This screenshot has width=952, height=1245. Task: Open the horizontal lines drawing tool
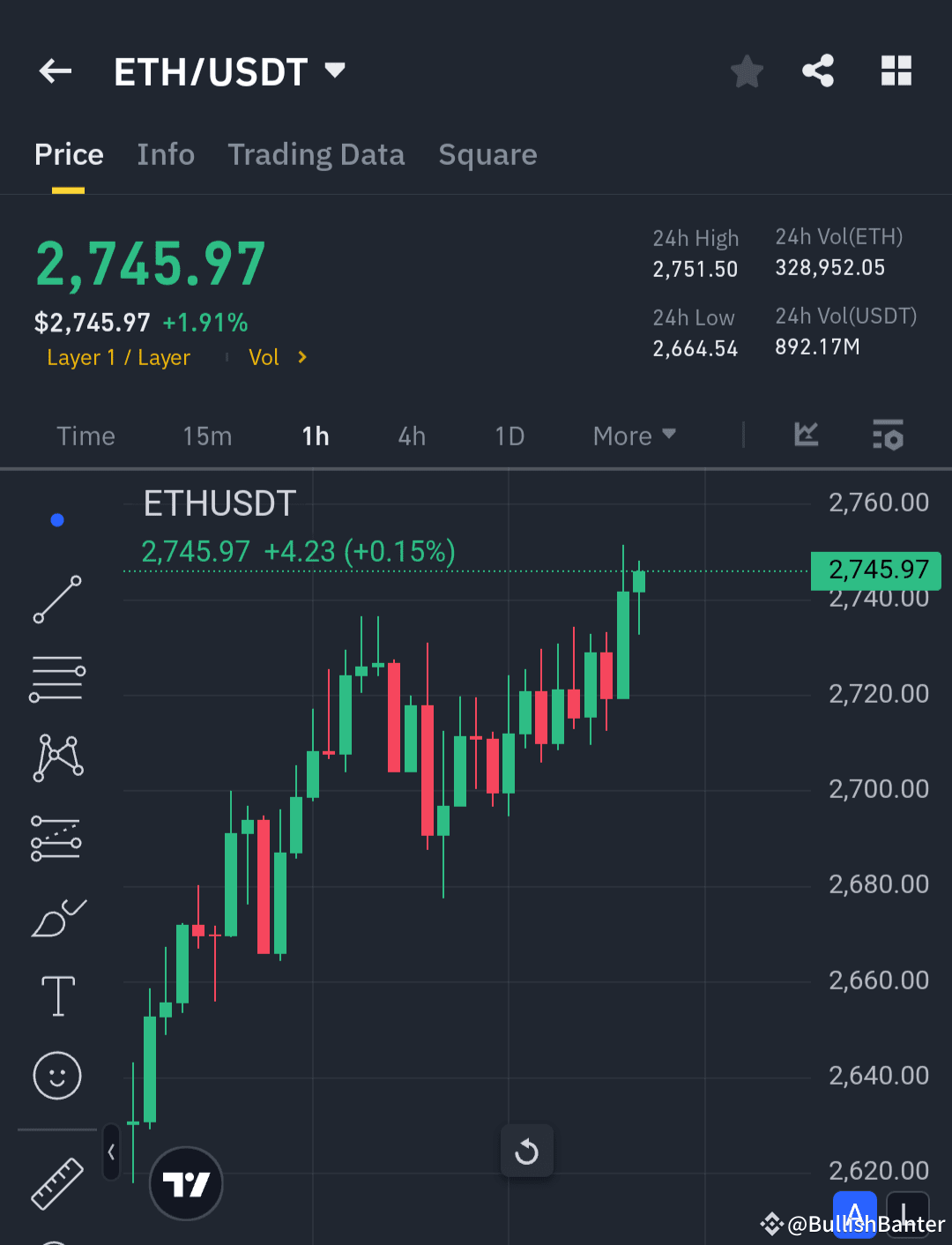pyautogui.click(x=56, y=677)
